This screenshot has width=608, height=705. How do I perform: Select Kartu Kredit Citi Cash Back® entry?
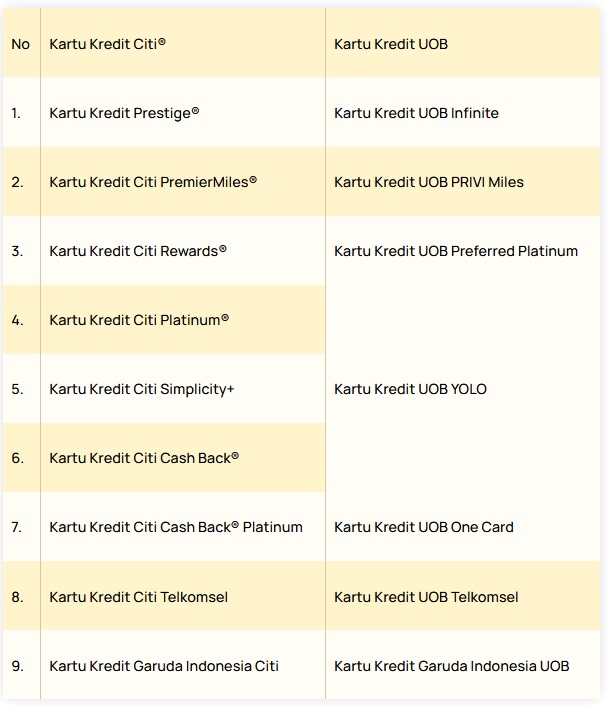coord(144,458)
